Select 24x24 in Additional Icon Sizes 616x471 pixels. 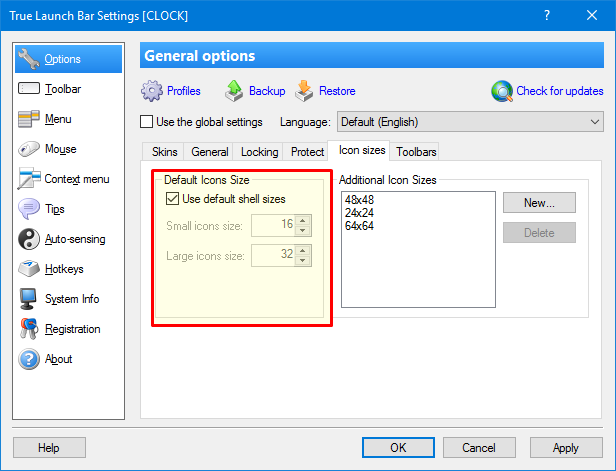point(359,213)
